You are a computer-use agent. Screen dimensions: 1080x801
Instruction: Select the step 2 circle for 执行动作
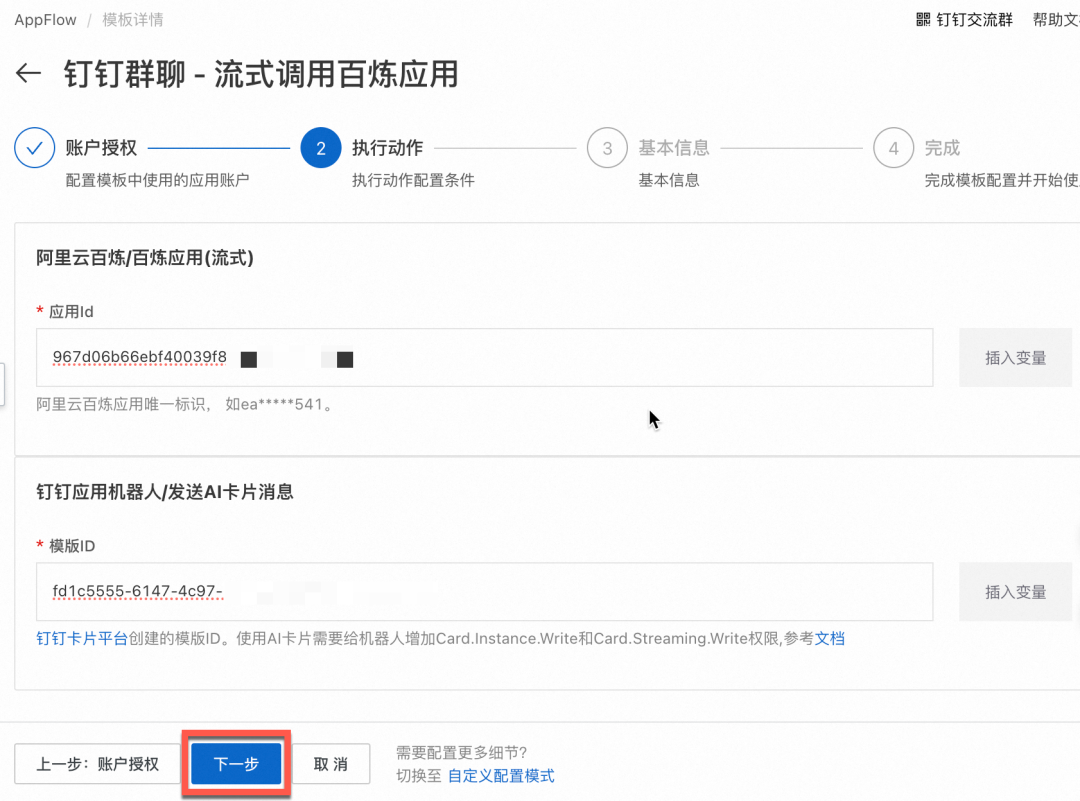(x=320, y=148)
